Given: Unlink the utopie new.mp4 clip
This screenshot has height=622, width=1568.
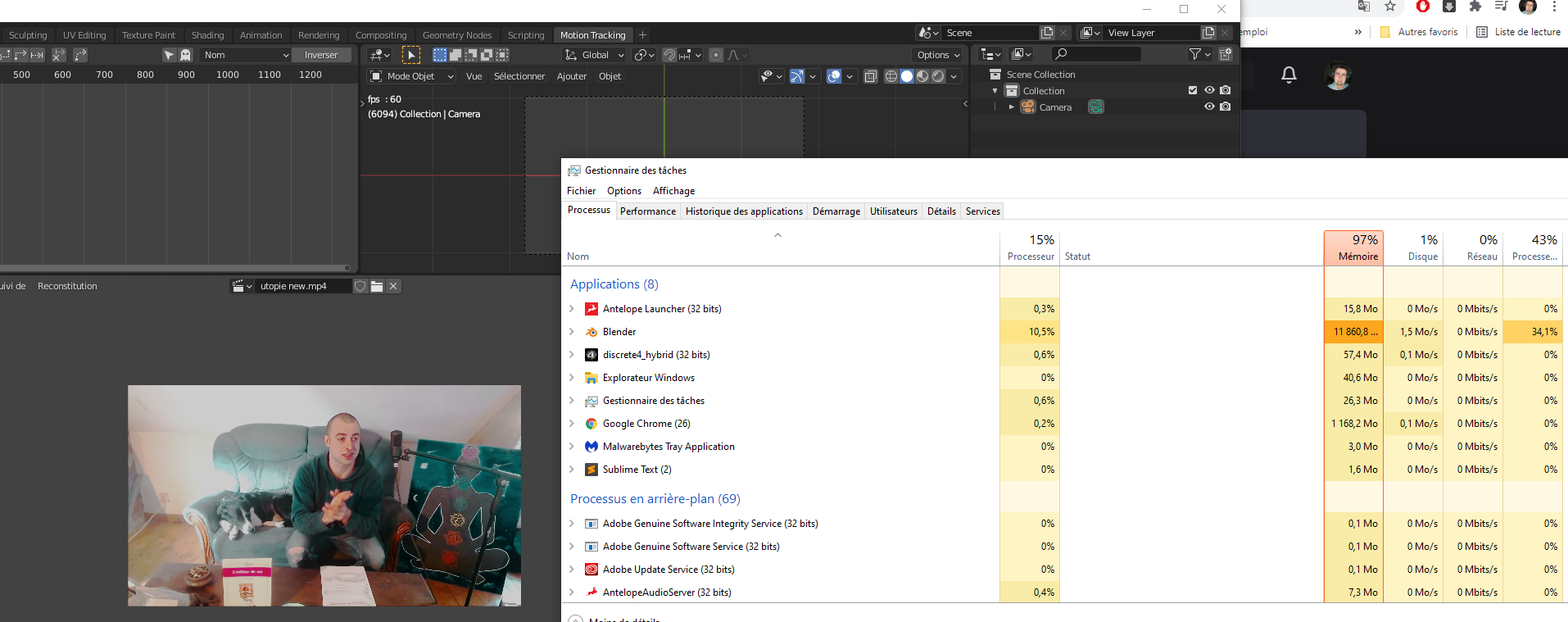Looking at the screenshot, I should [393, 286].
